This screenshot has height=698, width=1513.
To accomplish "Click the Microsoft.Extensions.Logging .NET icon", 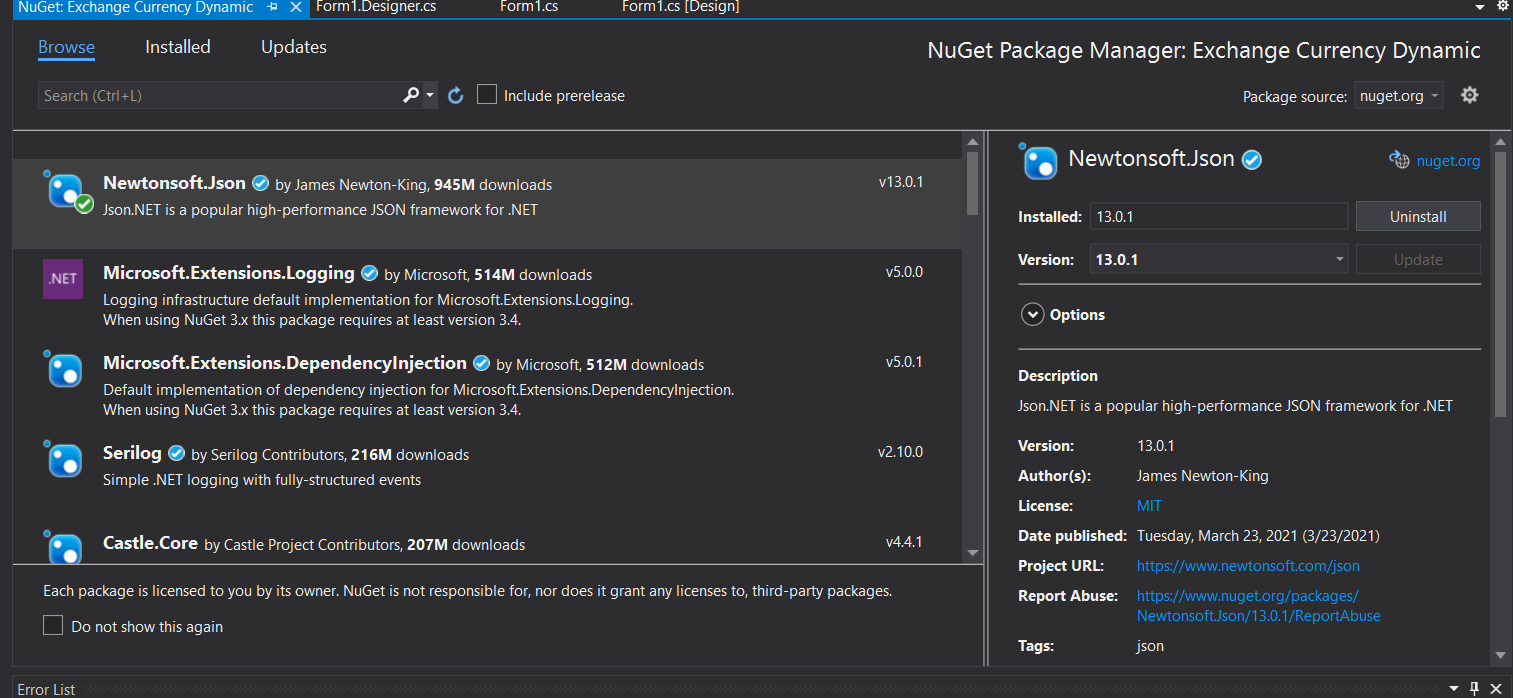I will coord(63,279).
